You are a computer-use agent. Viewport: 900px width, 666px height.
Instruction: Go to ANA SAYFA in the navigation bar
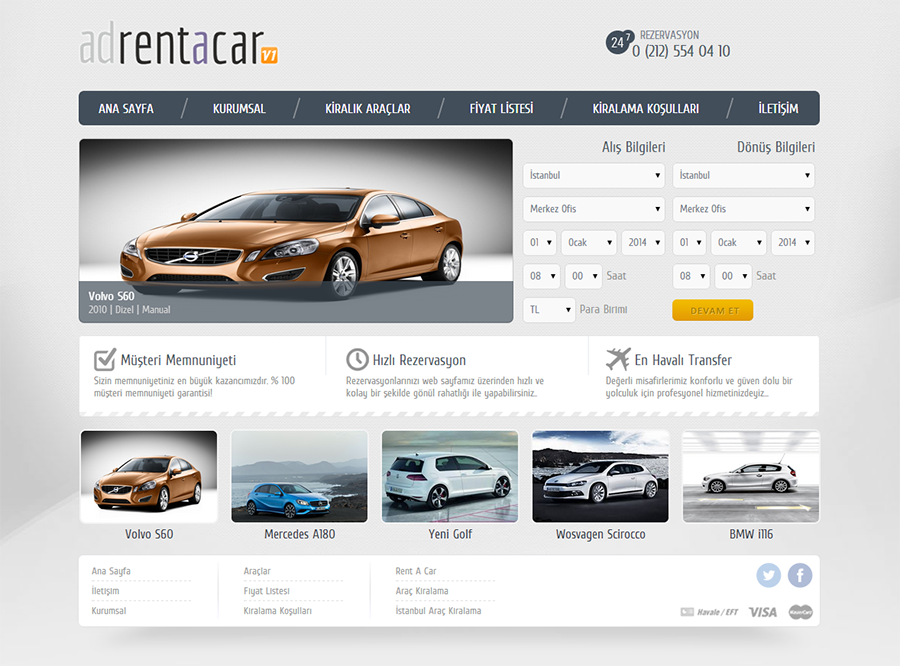[126, 109]
